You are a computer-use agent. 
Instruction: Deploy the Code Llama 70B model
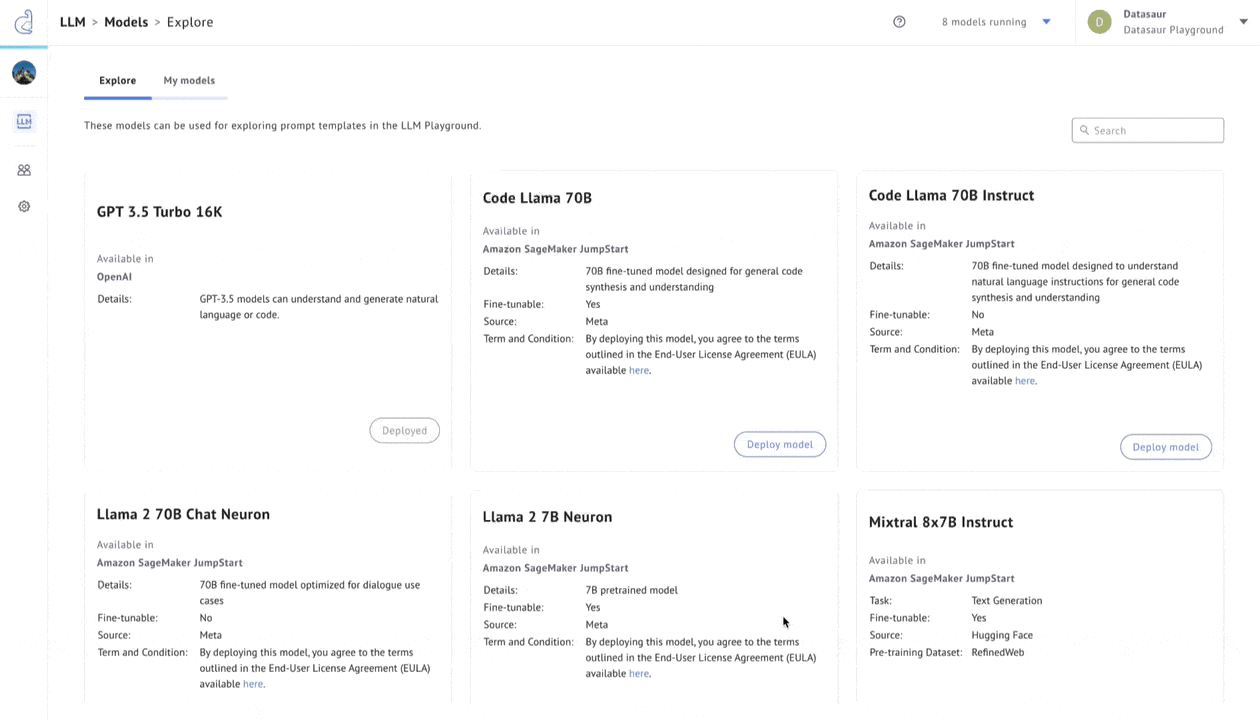[x=779, y=444]
